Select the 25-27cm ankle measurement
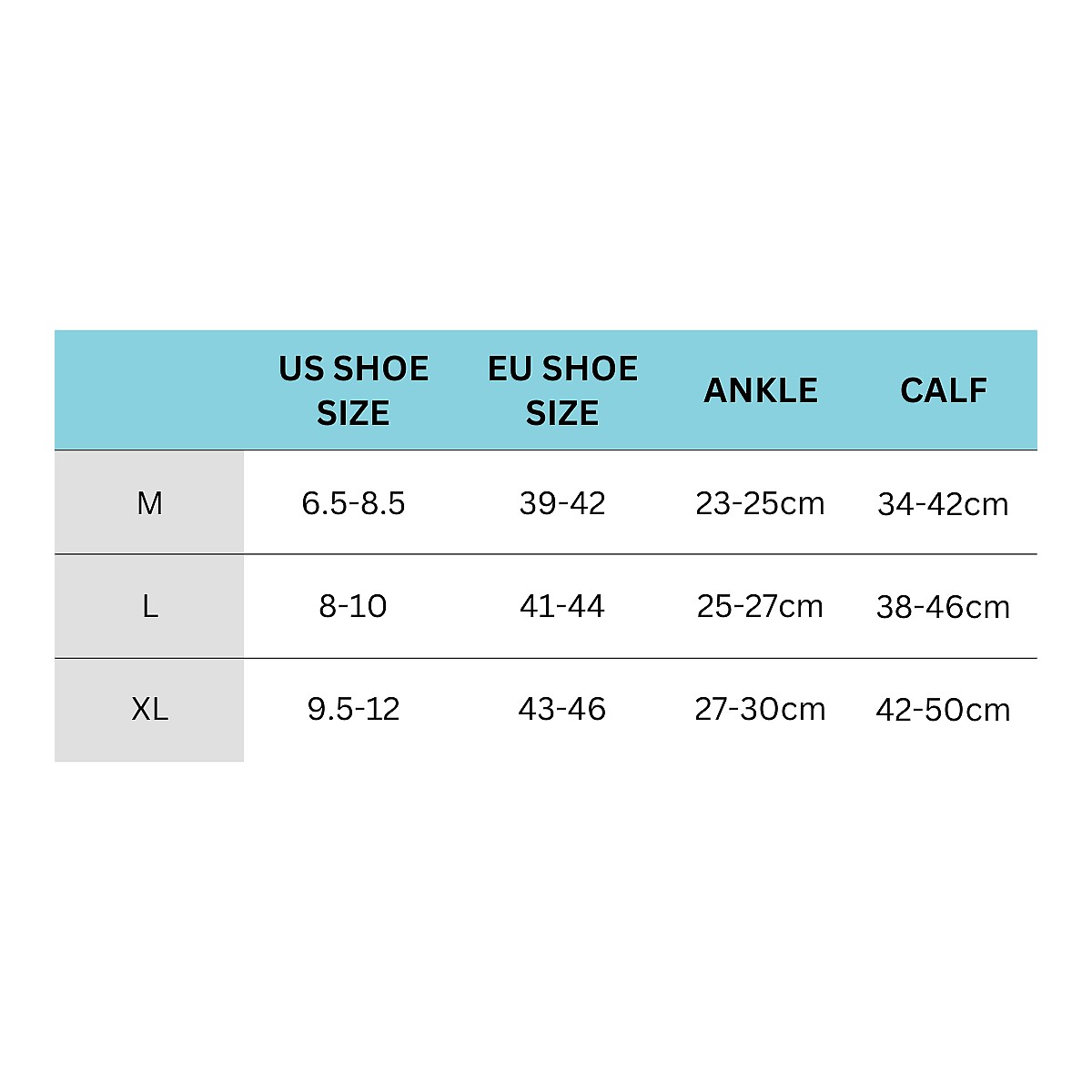The height and width of the screenshot is (1092, 1092). (761, 606)
